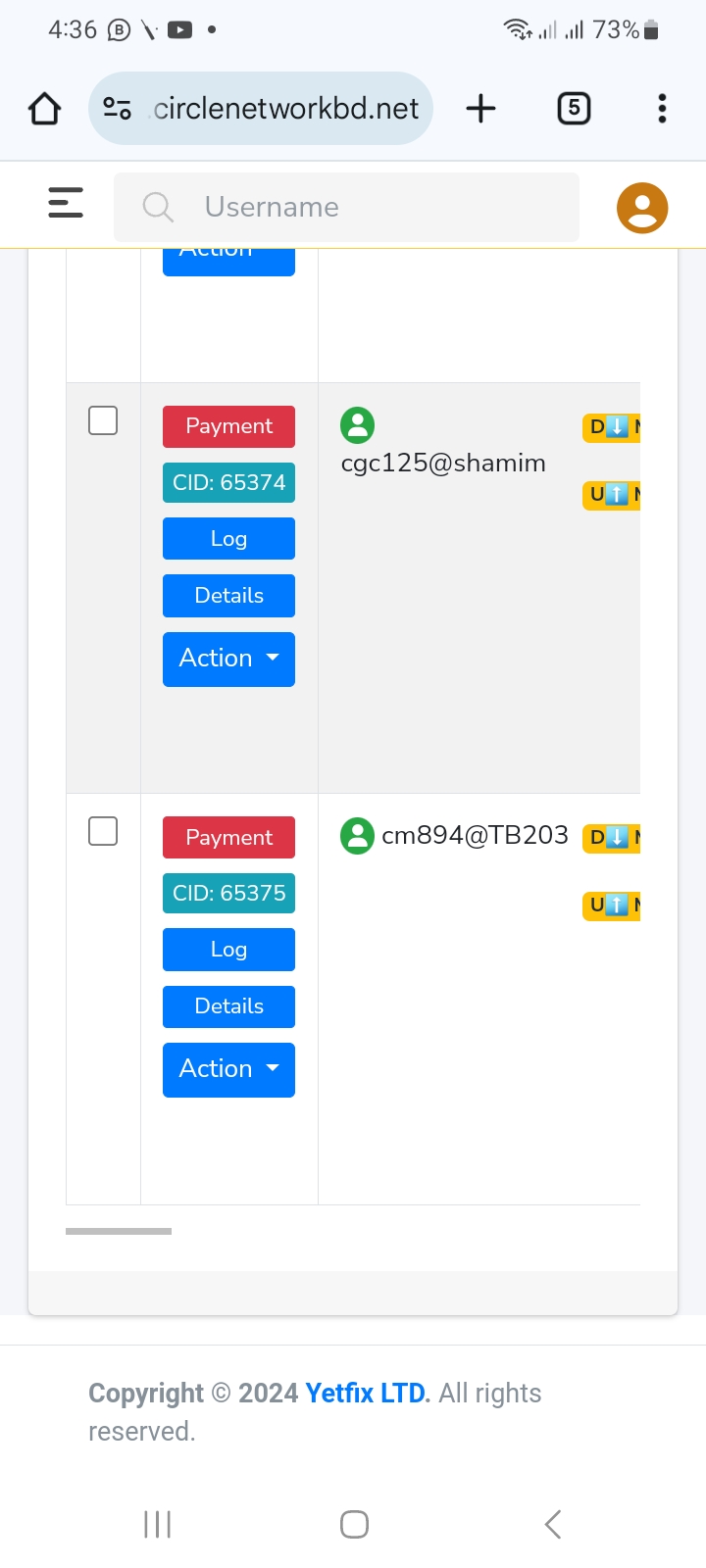Open Log for CID 65375
Image resolution: width=706 pixels, height=1568 pixels.
[x=228, y=950]
